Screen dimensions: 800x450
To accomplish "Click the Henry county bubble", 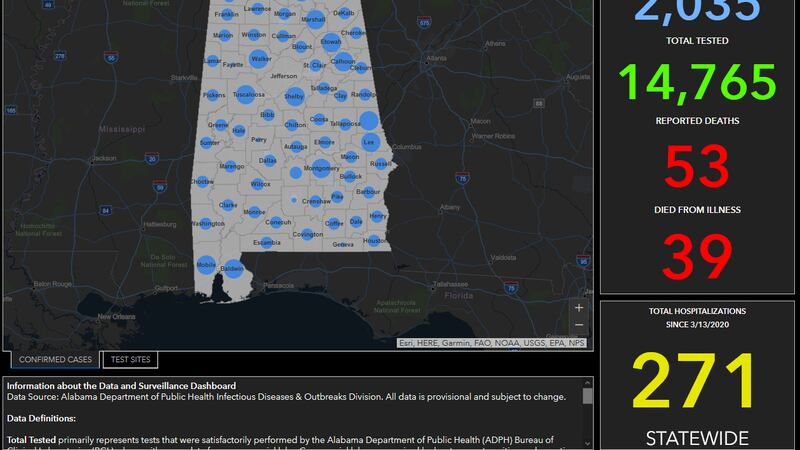I will (x=377, y=216).
